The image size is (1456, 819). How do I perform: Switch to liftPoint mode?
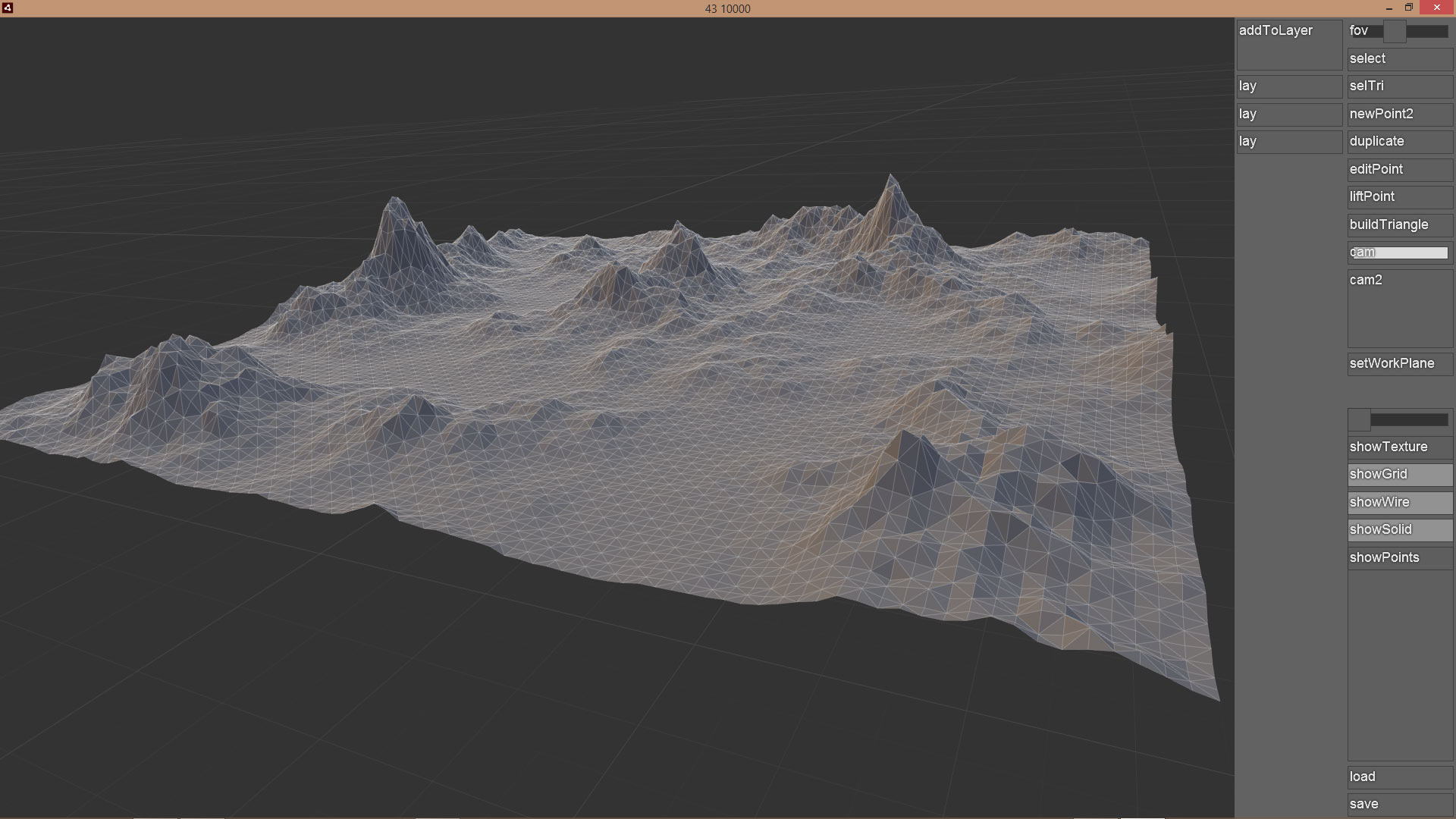pos(1399,197)
